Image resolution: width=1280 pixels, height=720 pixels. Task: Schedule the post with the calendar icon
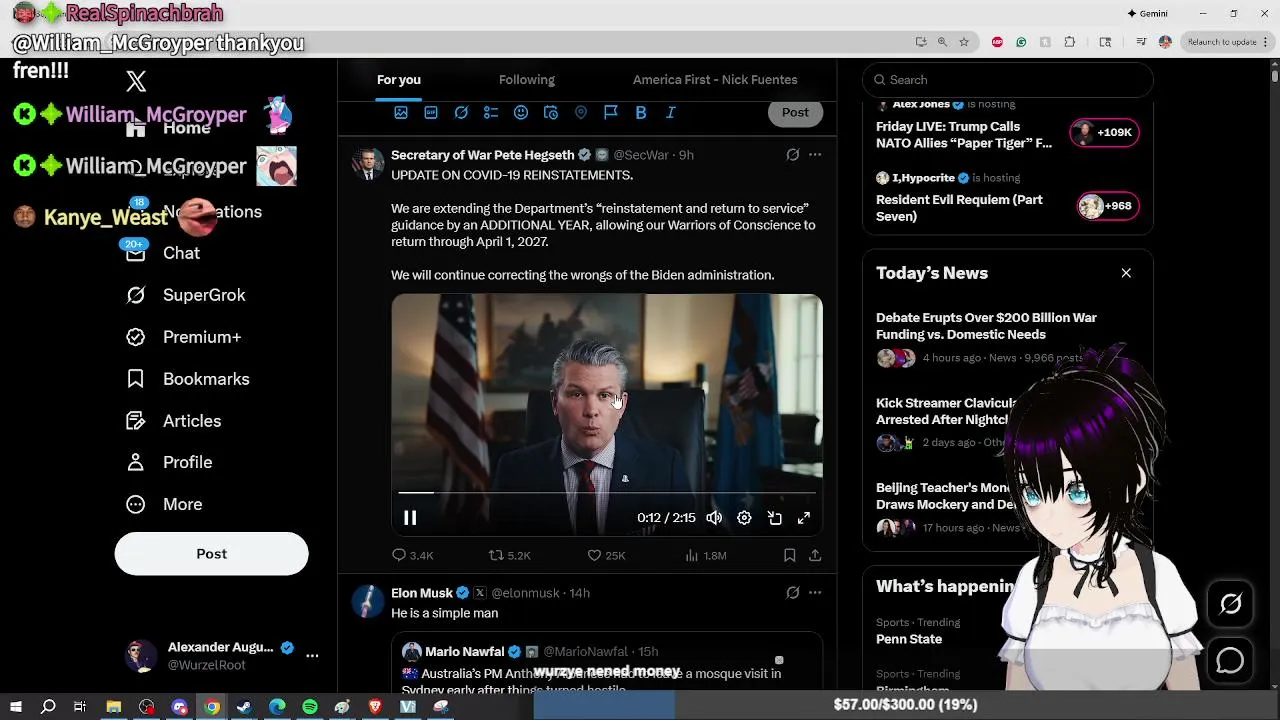point(551,113)
